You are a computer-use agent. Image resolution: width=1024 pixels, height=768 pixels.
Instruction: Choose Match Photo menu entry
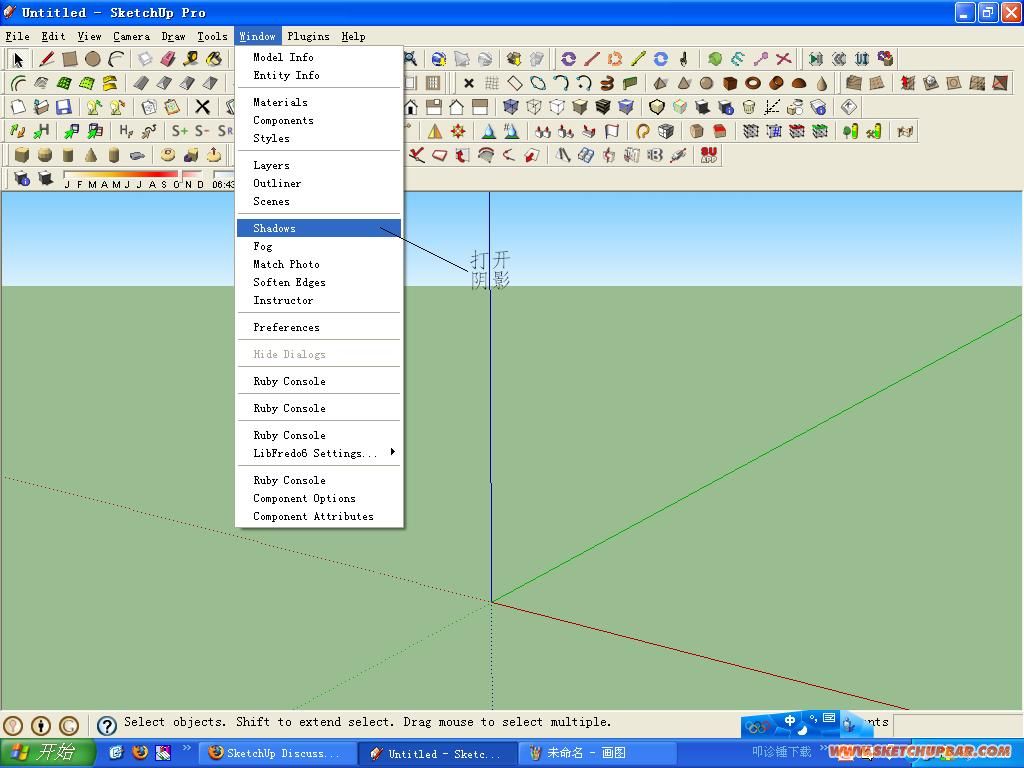[x=319, y=264]
